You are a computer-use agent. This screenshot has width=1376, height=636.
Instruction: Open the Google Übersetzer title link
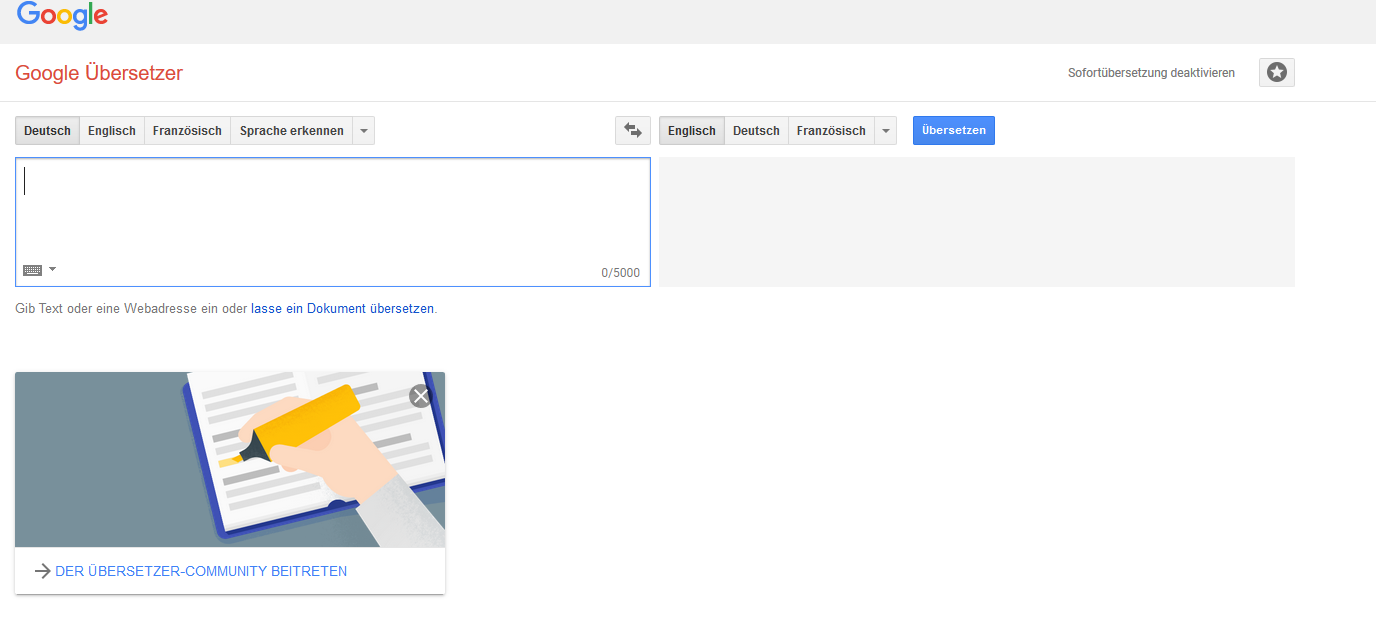coord(99,73)
